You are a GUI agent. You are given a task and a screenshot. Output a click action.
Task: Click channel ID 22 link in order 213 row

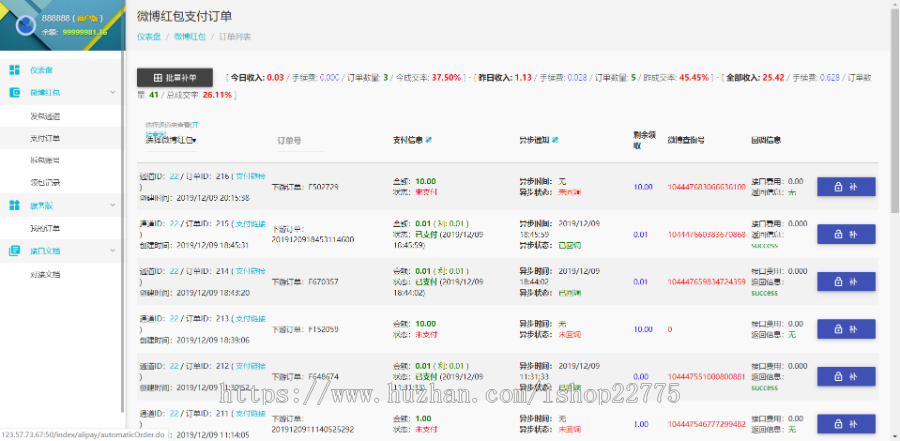click(x=174, y=318)
